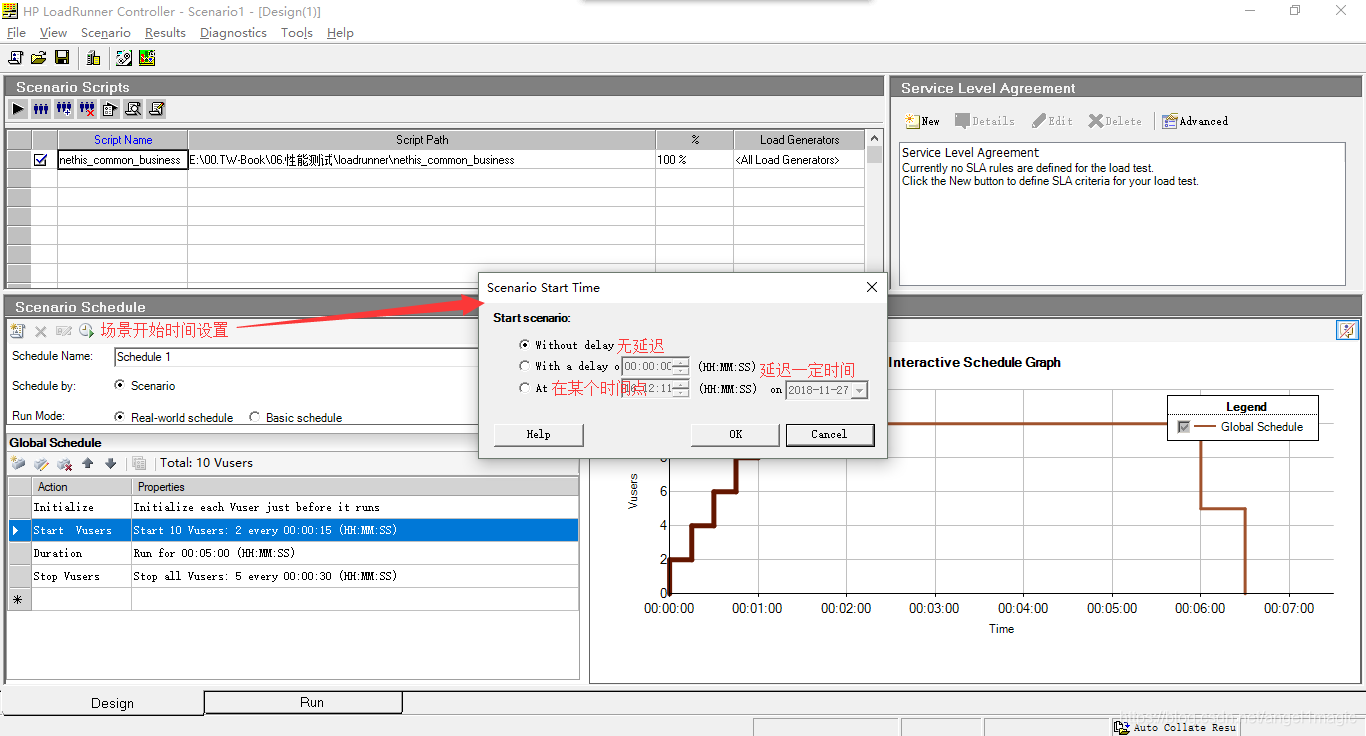Screen dimensions: 1366x736
Task: Click the delay time spinner arrows
Action: [681, 366]
